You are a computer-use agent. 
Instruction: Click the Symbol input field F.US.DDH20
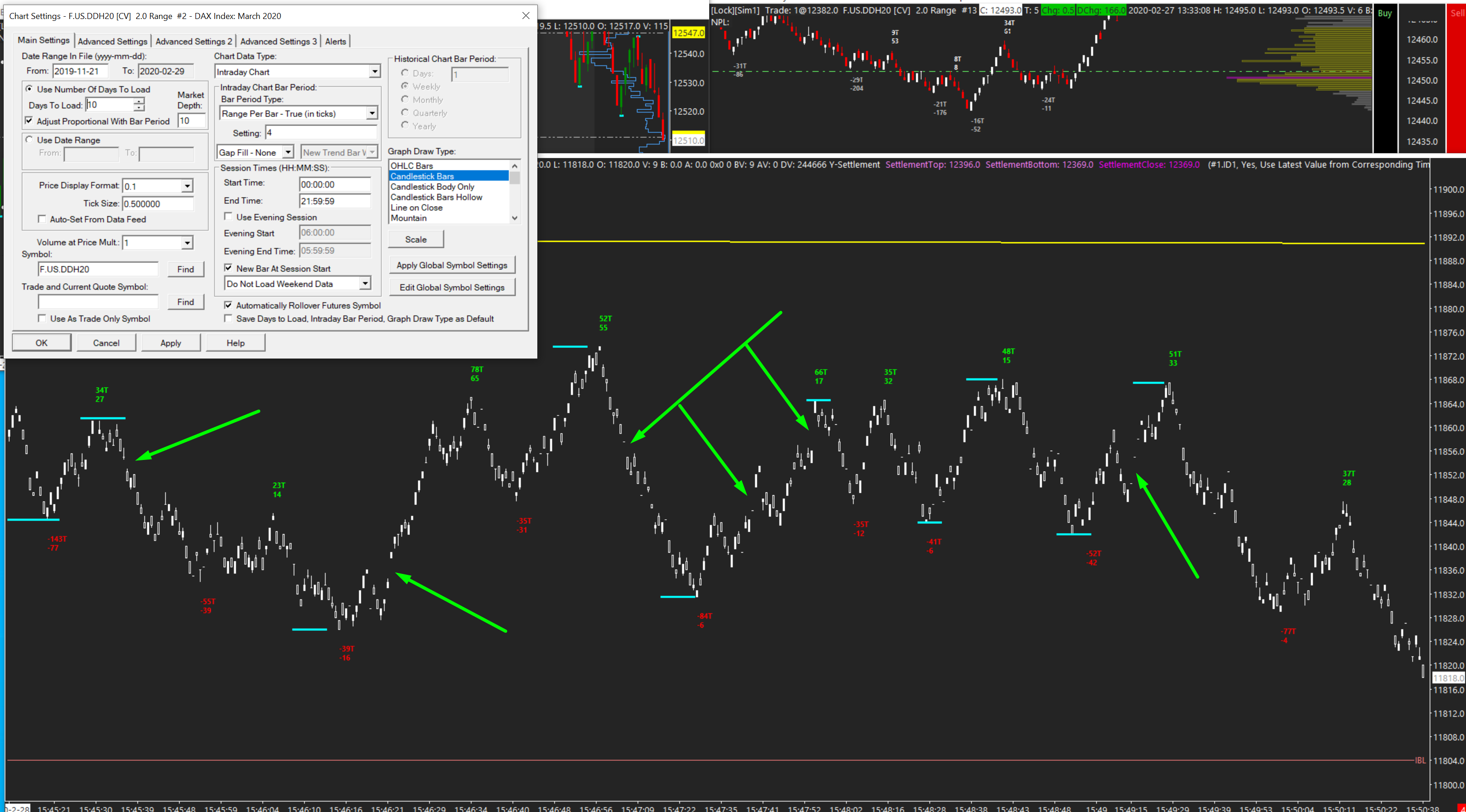pos(97,269)
